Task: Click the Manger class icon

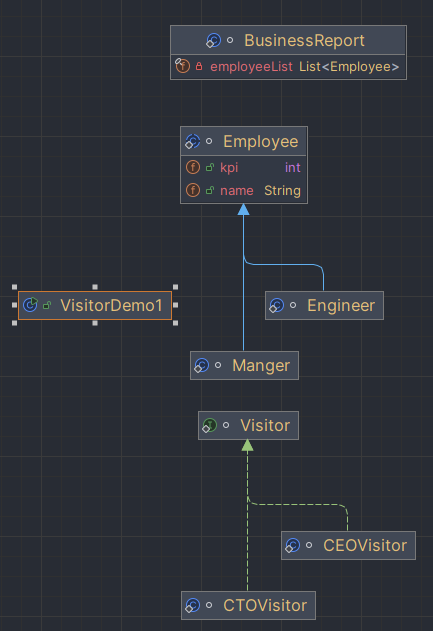Action: tap(201, 365)
